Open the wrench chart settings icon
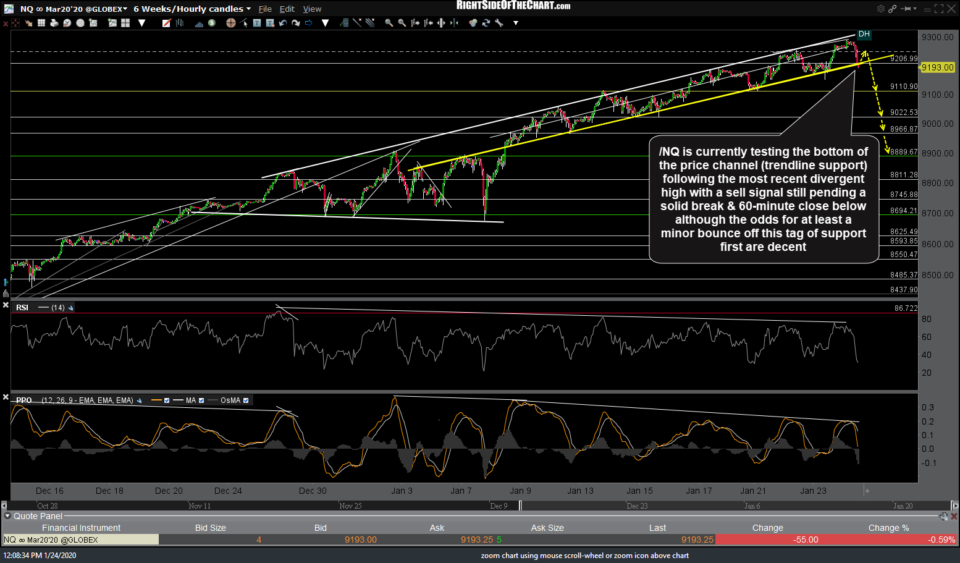Image resolution: width=960 pixels, height=563 pixels. coord(499,23)
